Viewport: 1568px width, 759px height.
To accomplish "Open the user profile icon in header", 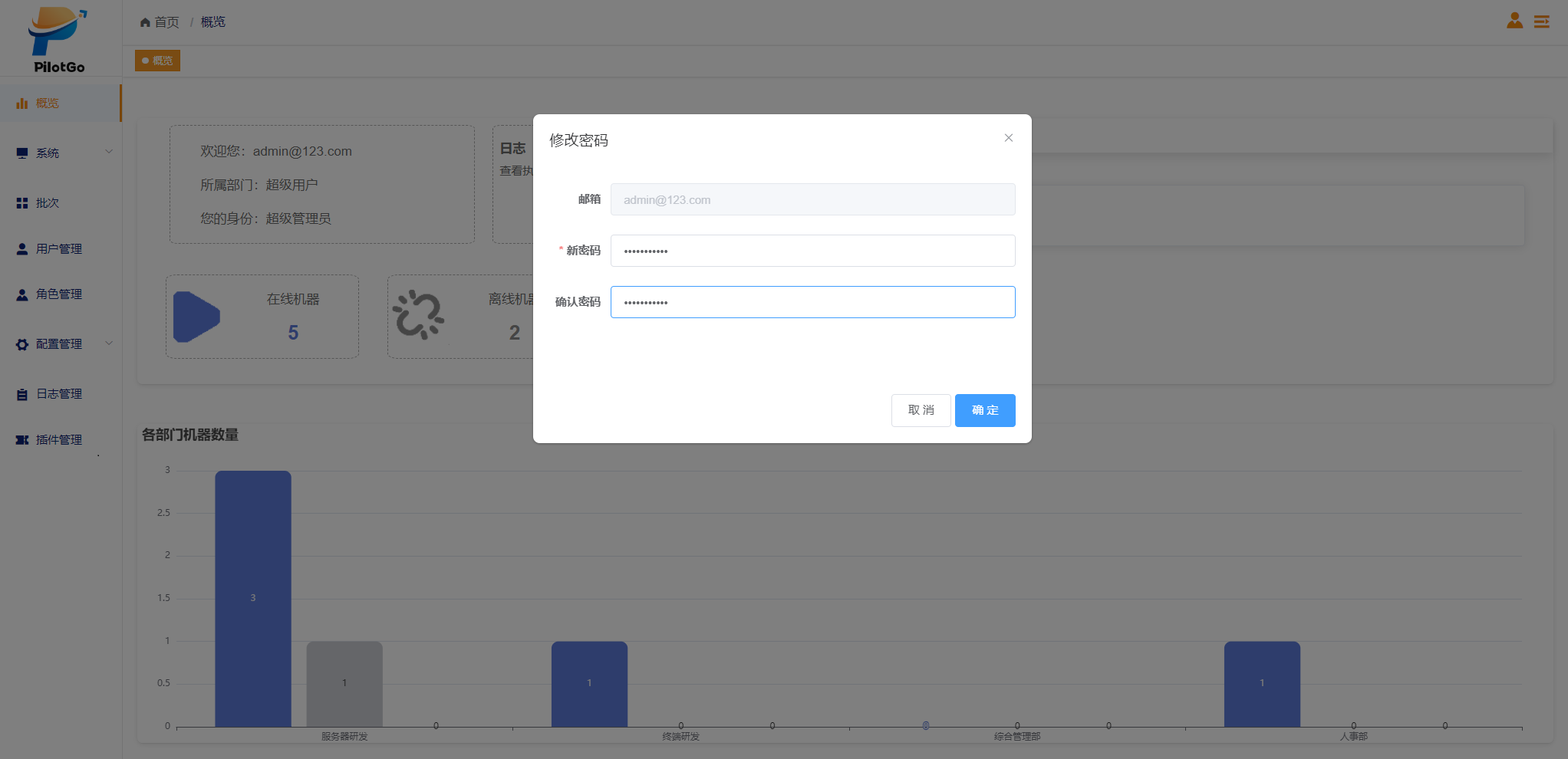I will pos(1514,21).
